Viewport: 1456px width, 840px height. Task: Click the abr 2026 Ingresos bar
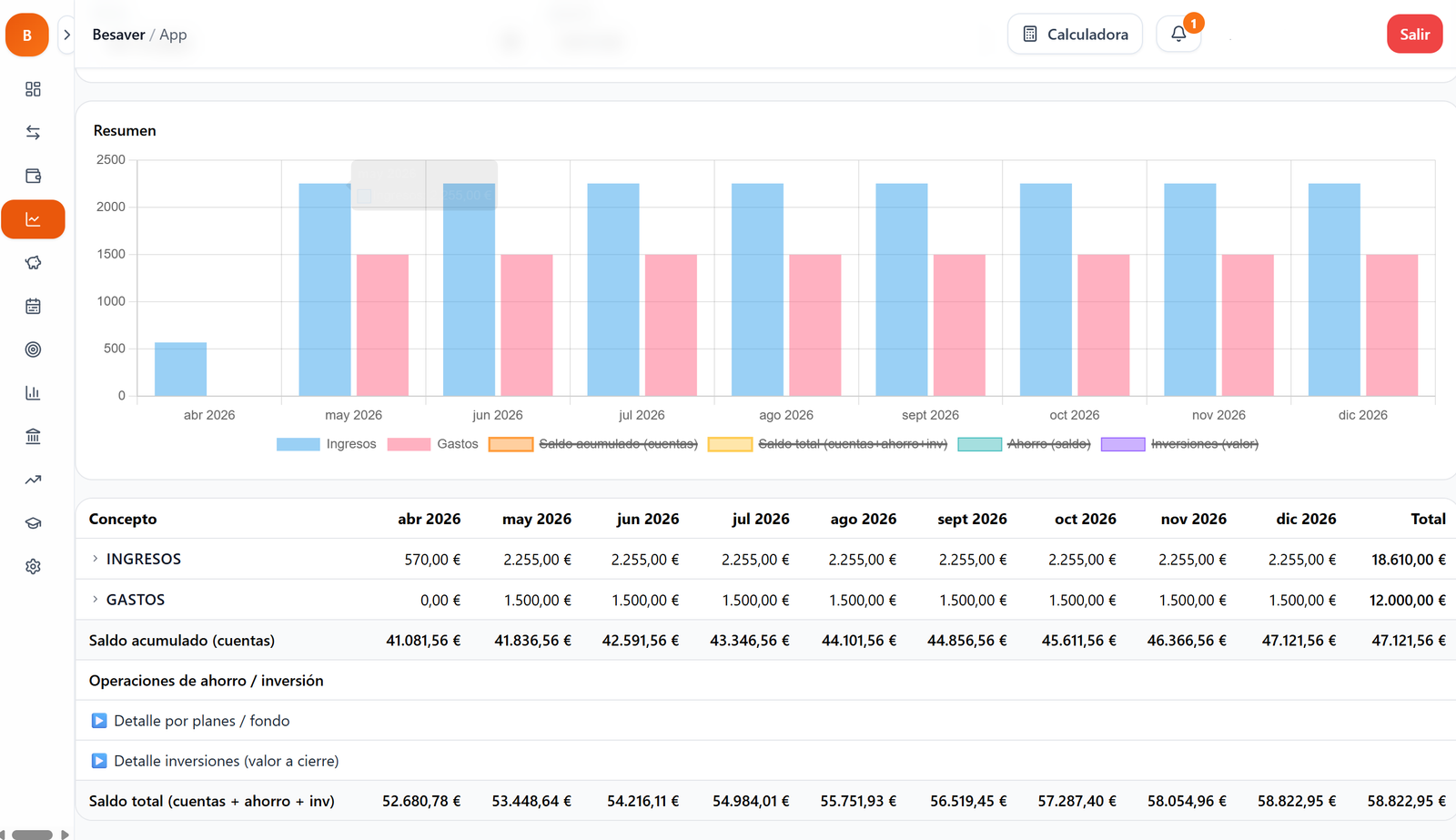180,369
